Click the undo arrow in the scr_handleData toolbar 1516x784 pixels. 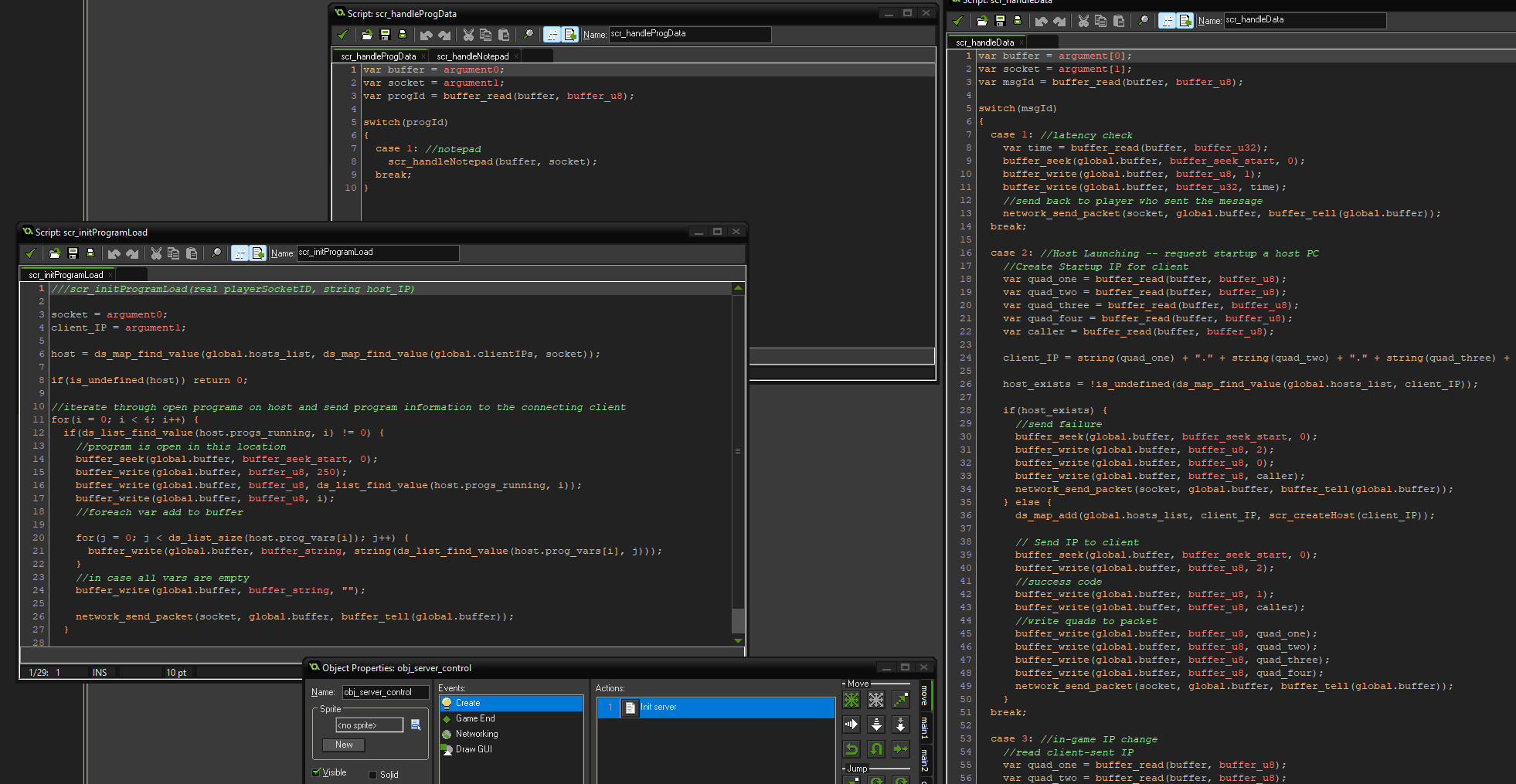[1041, 21]
